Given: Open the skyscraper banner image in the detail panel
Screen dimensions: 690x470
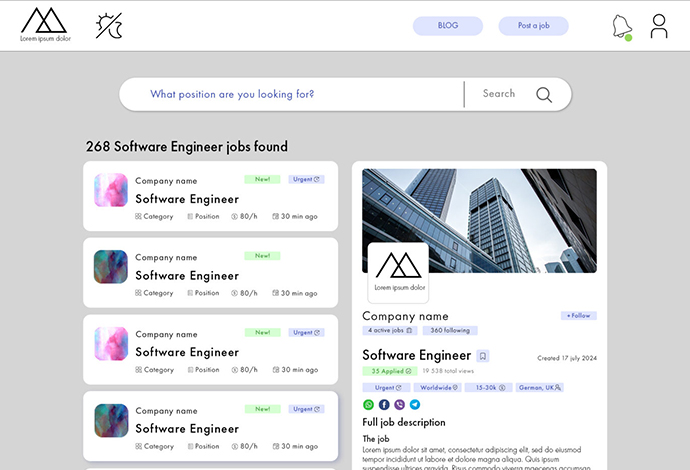Looking at the screenshot, I should [479, 220].
